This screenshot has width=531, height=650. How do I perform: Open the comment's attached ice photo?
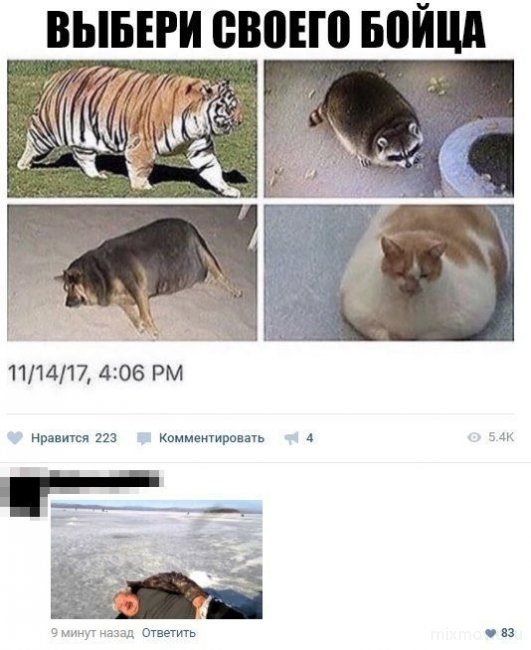point(157,560)
